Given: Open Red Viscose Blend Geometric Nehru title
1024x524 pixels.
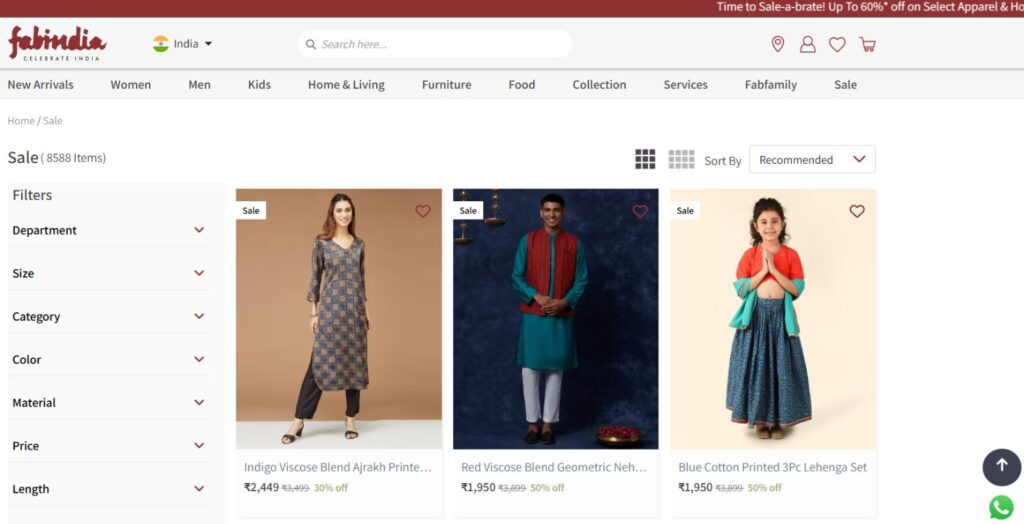Looking at the screenshot, I should coord(554,467).
